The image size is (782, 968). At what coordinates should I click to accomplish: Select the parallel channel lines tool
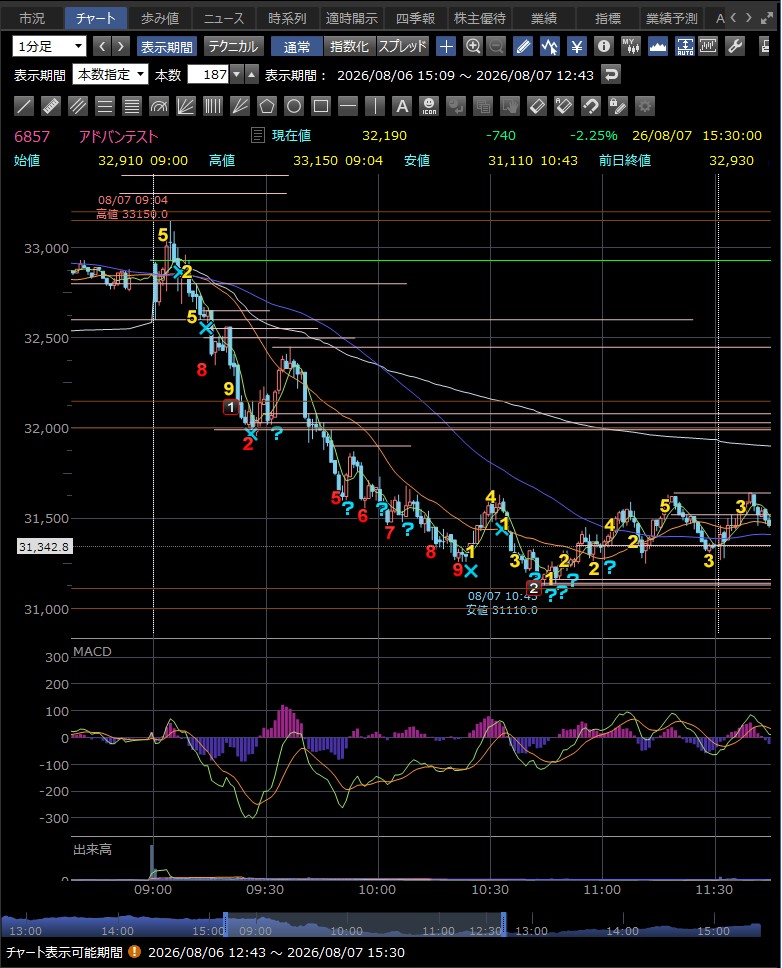[x=78, y=106]
